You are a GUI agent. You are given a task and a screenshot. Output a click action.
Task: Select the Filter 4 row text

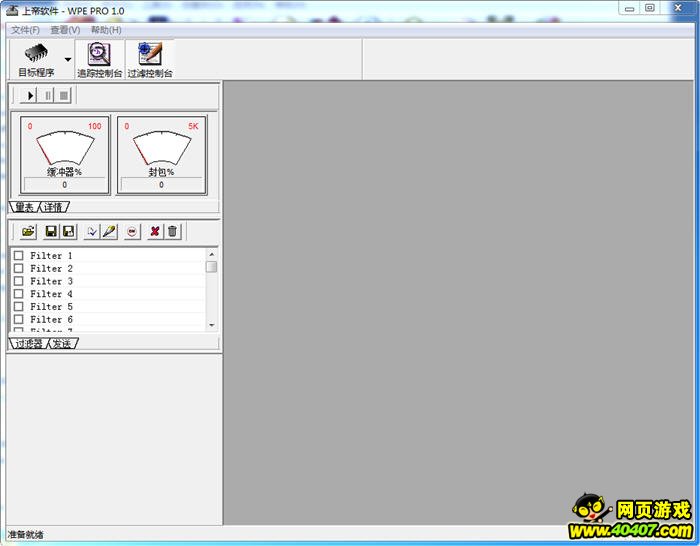coord(51,294)
